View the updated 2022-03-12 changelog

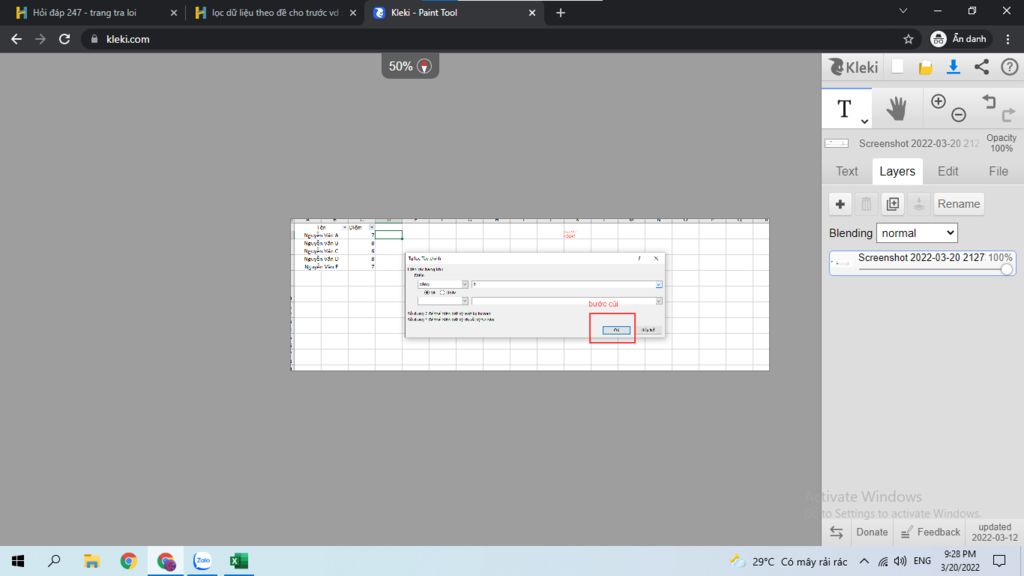(x=994, y=532)
